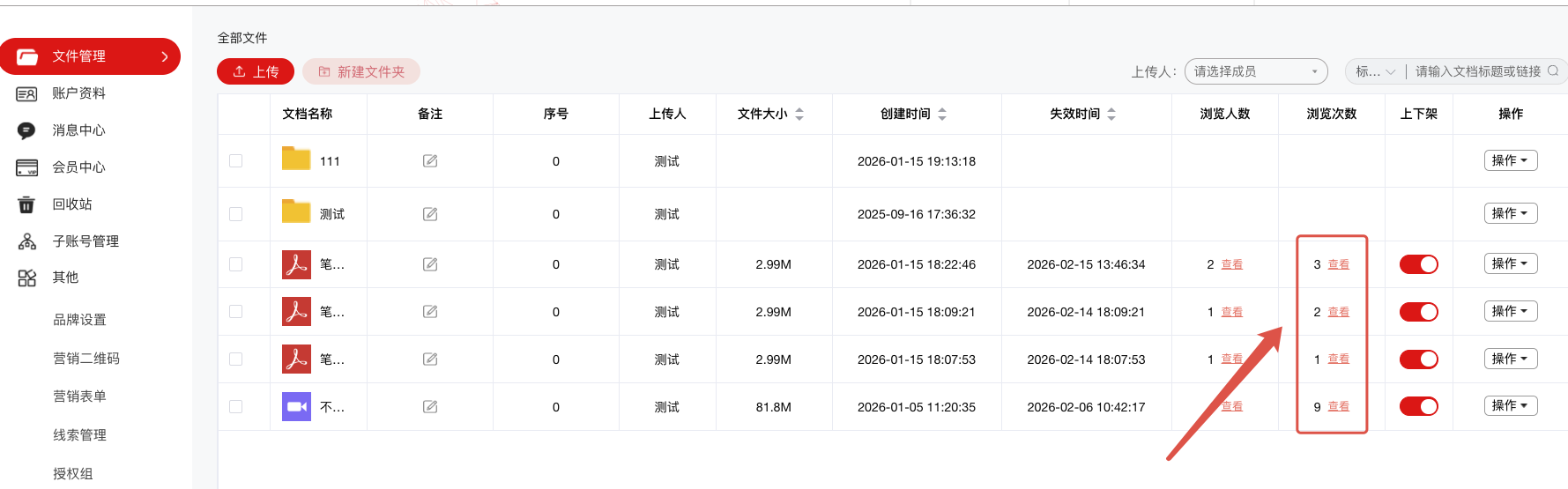Click the 新建文件夹 button
Screen dimensions: 1568x489
tap(361, 71)
